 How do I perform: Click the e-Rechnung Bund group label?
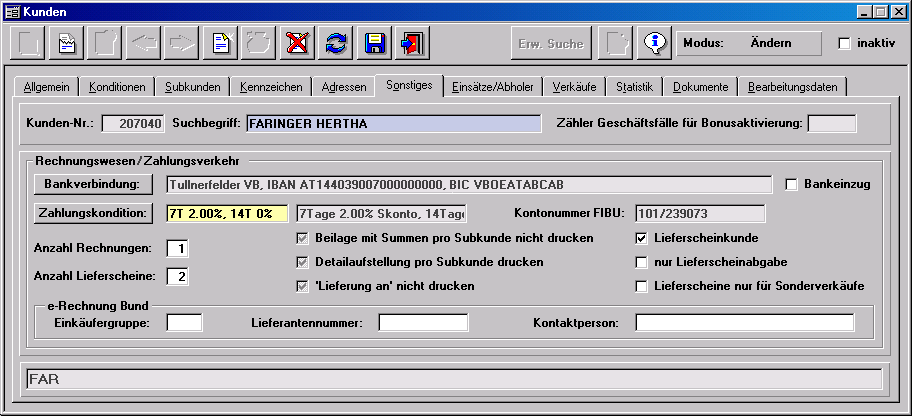coord(98,305)
